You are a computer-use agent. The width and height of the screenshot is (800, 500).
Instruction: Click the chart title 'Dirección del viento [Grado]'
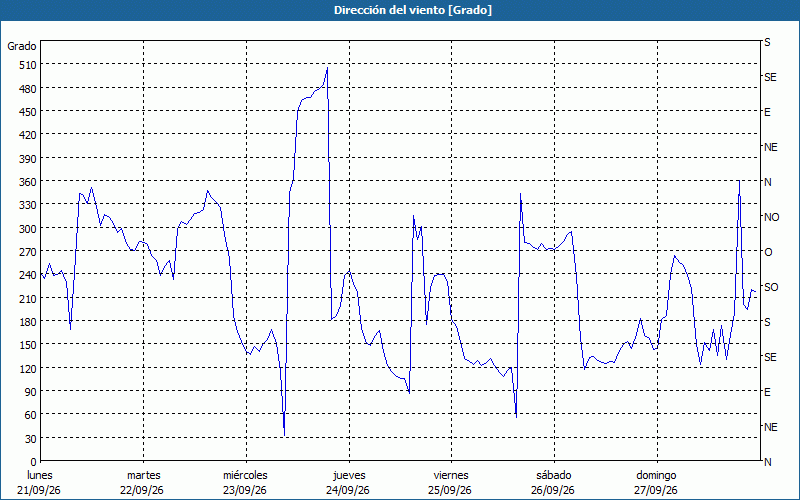(x=413, y=10)
